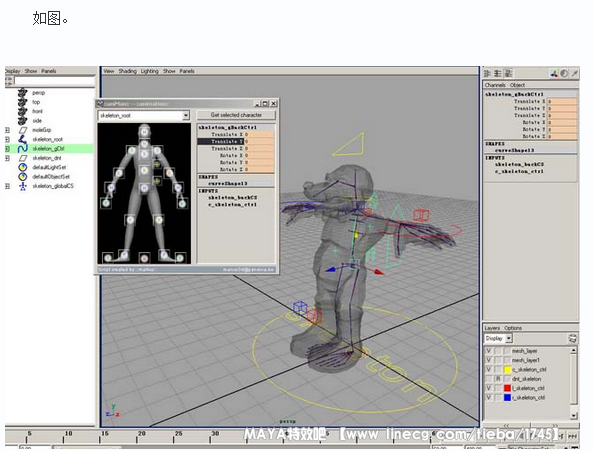This screenshot has height=451, width=593.
Task: Expand the skeleton_gCtrl node in outliner
Action: tap(7, 149)
